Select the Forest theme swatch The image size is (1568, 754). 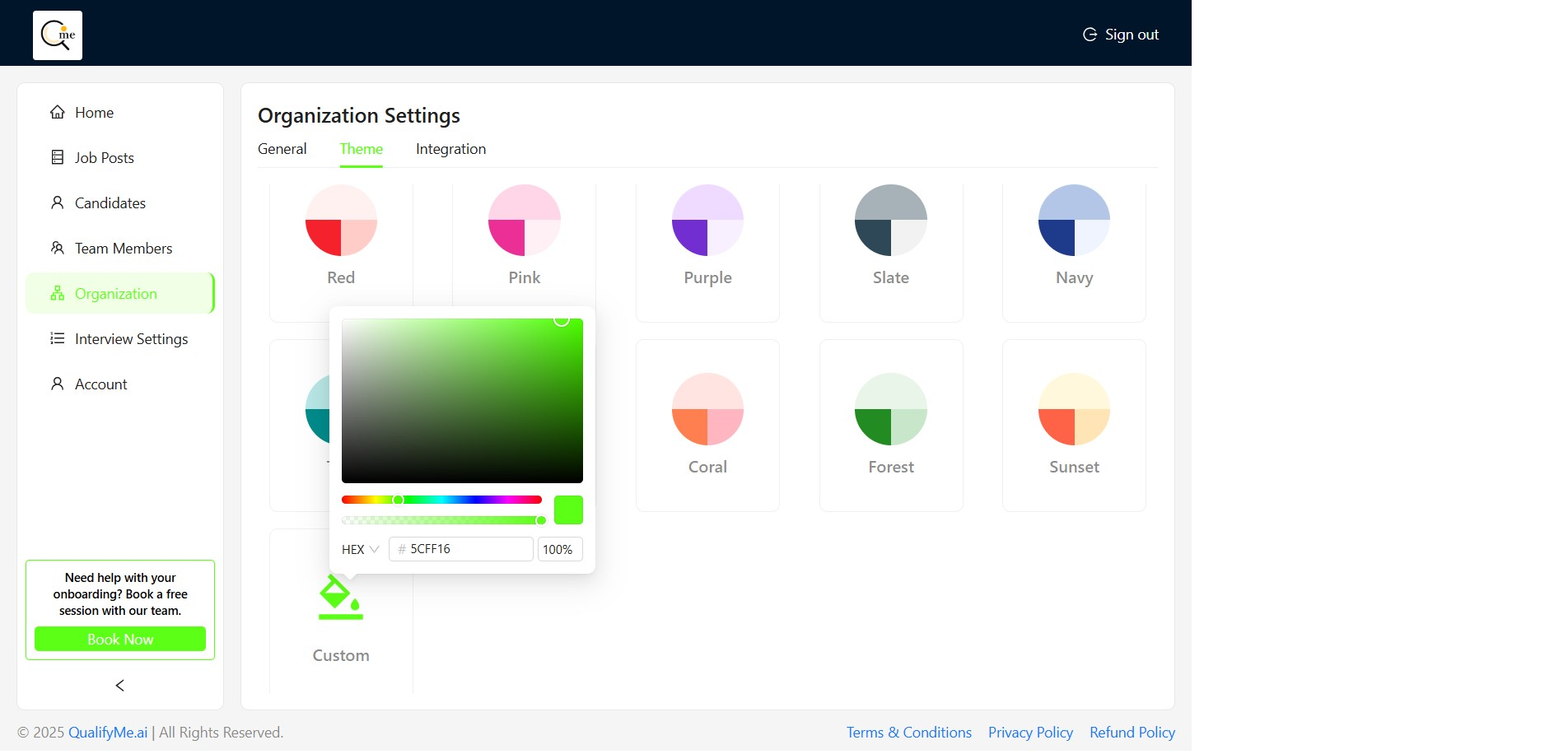891,409
